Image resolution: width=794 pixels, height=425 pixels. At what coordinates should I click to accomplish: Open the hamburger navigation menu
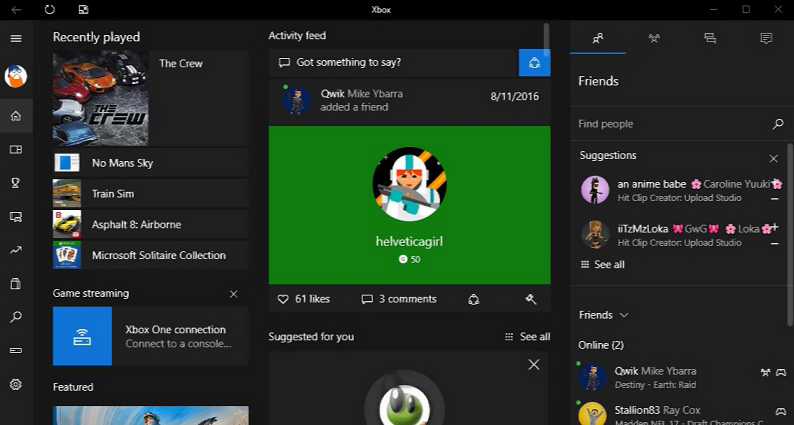point(16,38)
